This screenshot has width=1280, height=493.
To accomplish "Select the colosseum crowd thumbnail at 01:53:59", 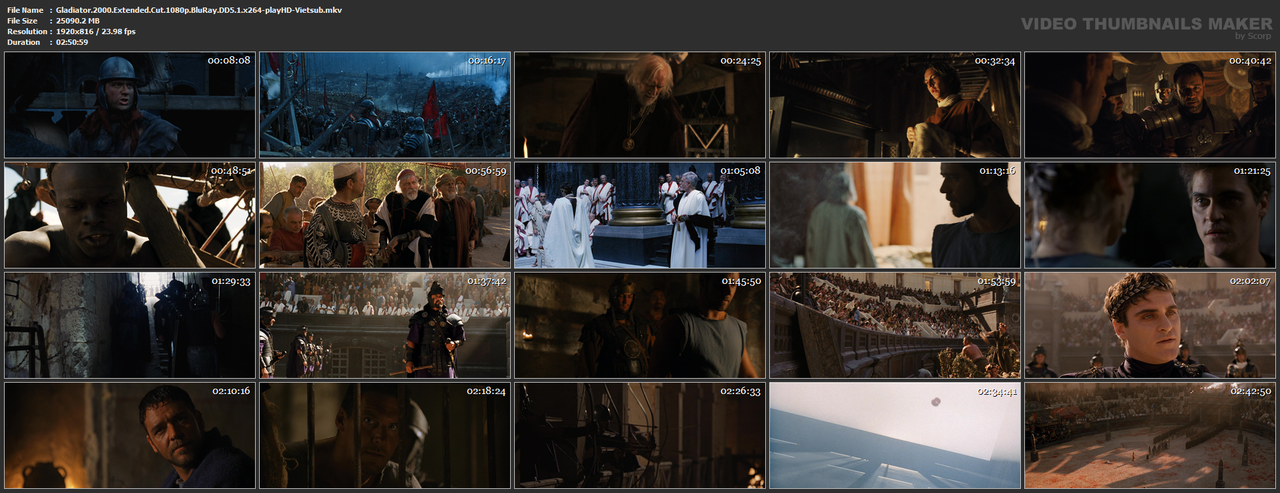I will (x=895, y=325).
